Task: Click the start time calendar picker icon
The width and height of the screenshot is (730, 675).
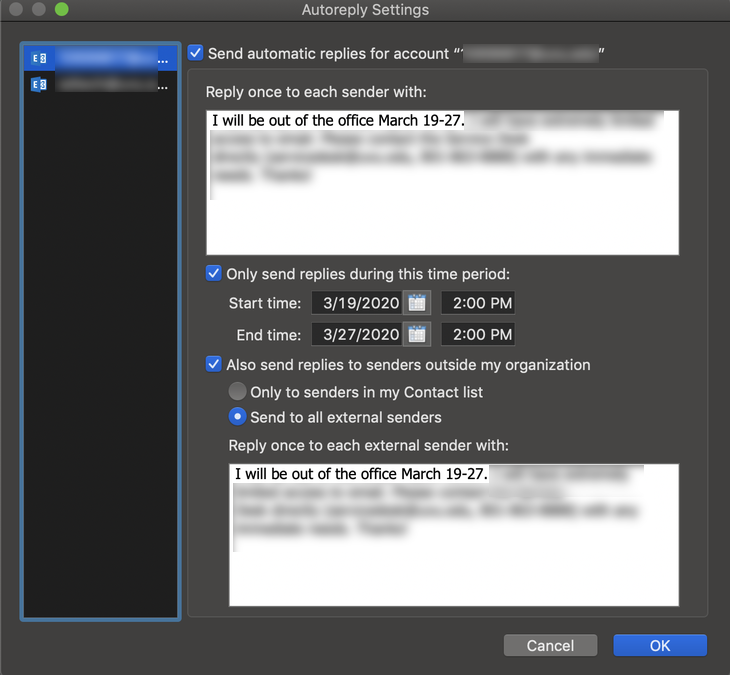Action: (x=417, y=303)
